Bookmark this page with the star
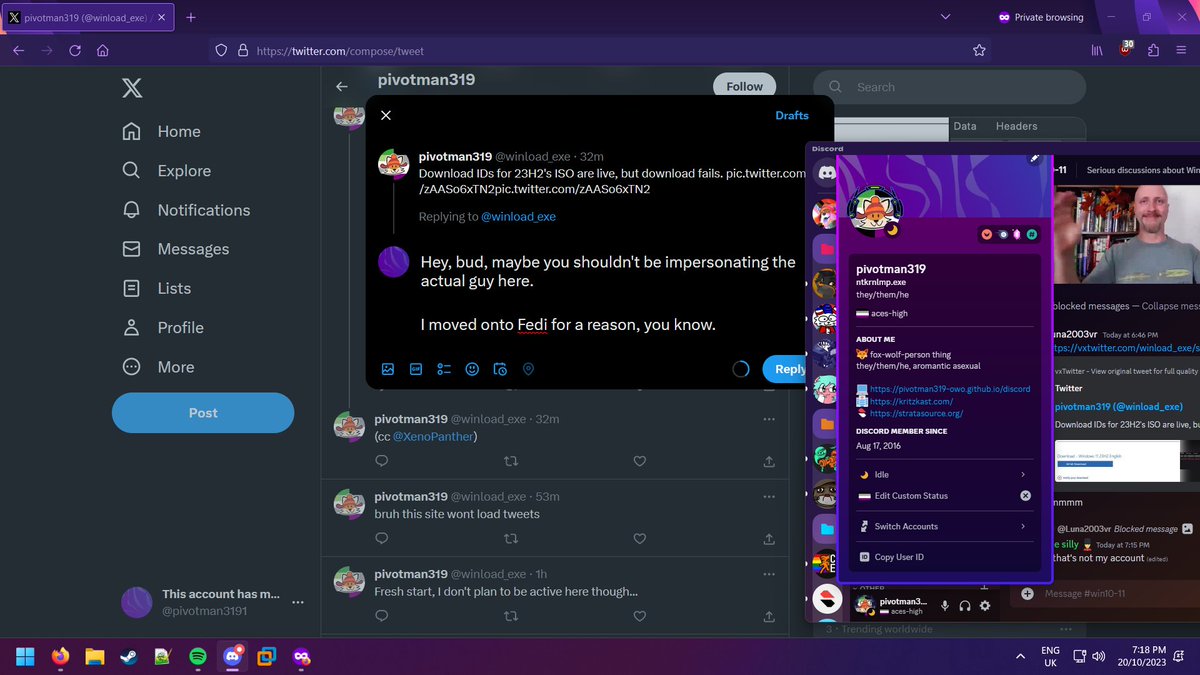Image resolution: width=1200 pixels, height=675 pixels. [x=979, y=50]
